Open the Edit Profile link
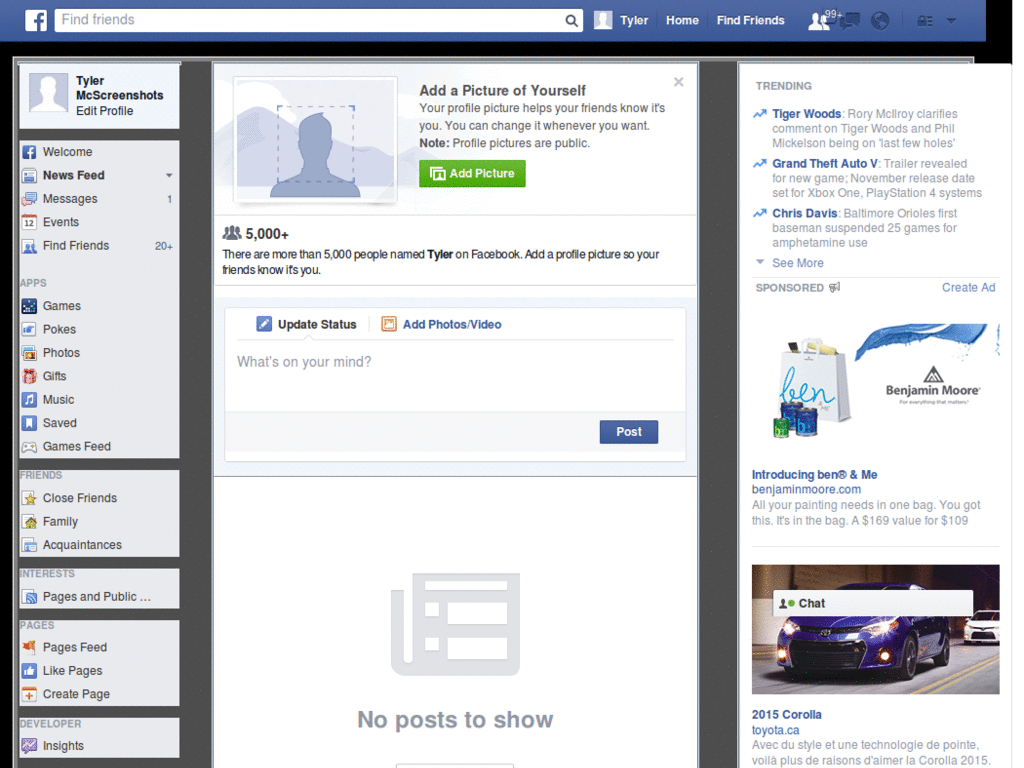Screen dimensions: 1024x768 [x=104, y=111]
